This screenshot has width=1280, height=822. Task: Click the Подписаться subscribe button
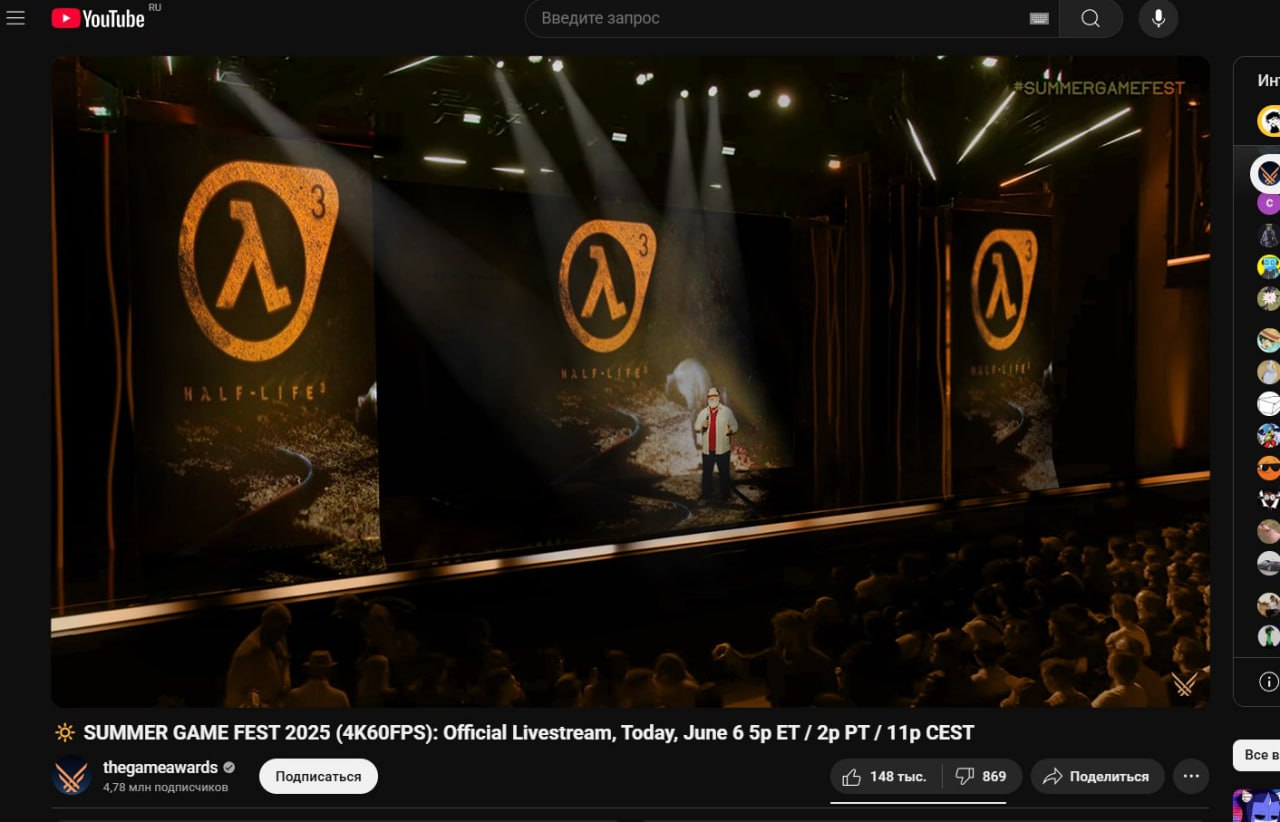(318, 776)
